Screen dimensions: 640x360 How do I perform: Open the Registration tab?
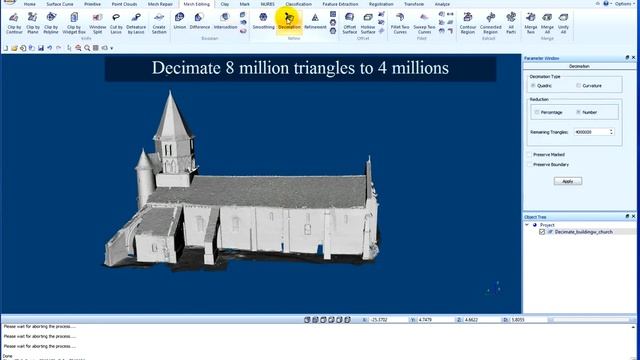pyautogui.click(x=381, y=4)
